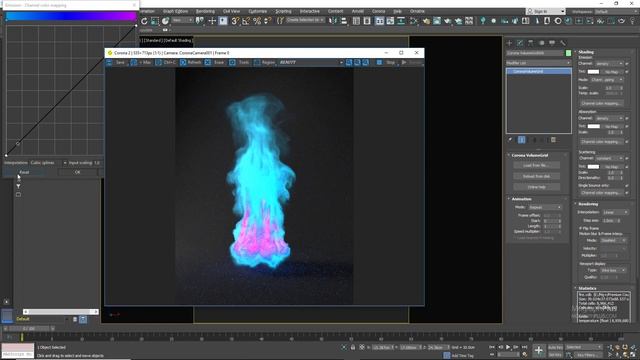Screen dimensions: 640x360
Task: Click Region icon in Corona frame buffer
Action: coord(257,62)
